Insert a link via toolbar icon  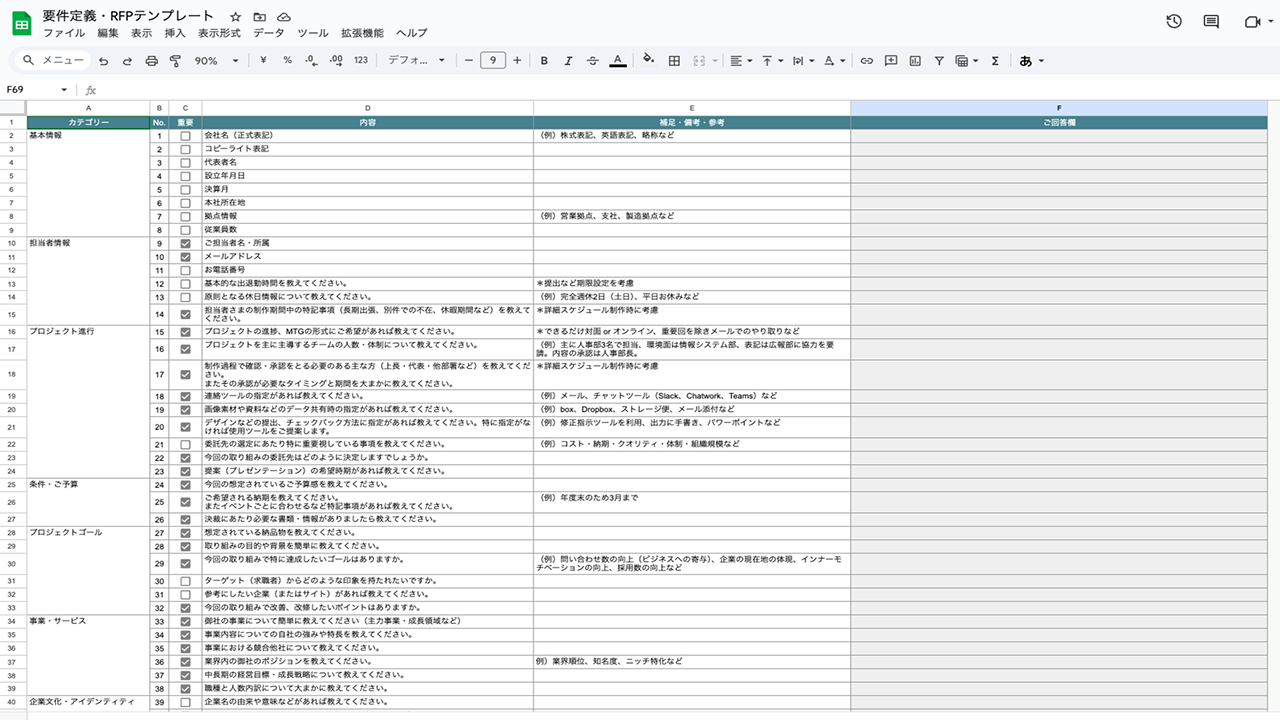pyautogui.click(x=867, y=61)
